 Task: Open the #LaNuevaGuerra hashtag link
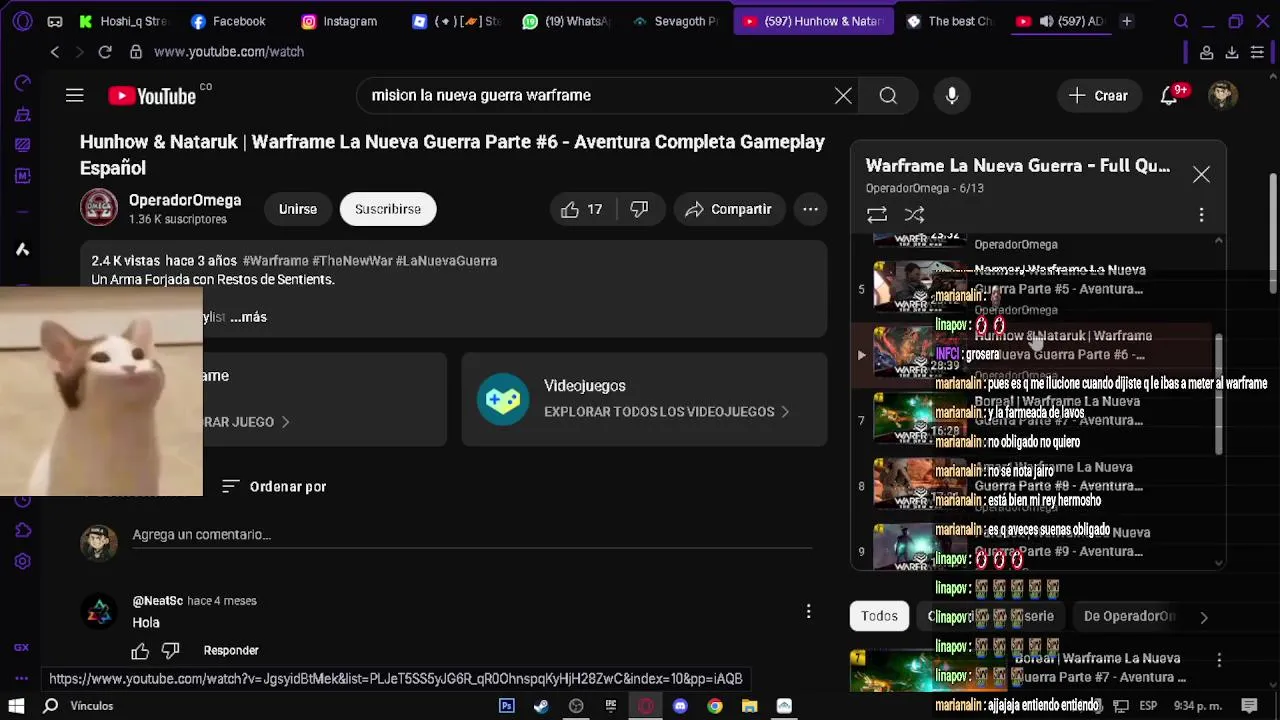pyautogui.click(x=446, y=261)
